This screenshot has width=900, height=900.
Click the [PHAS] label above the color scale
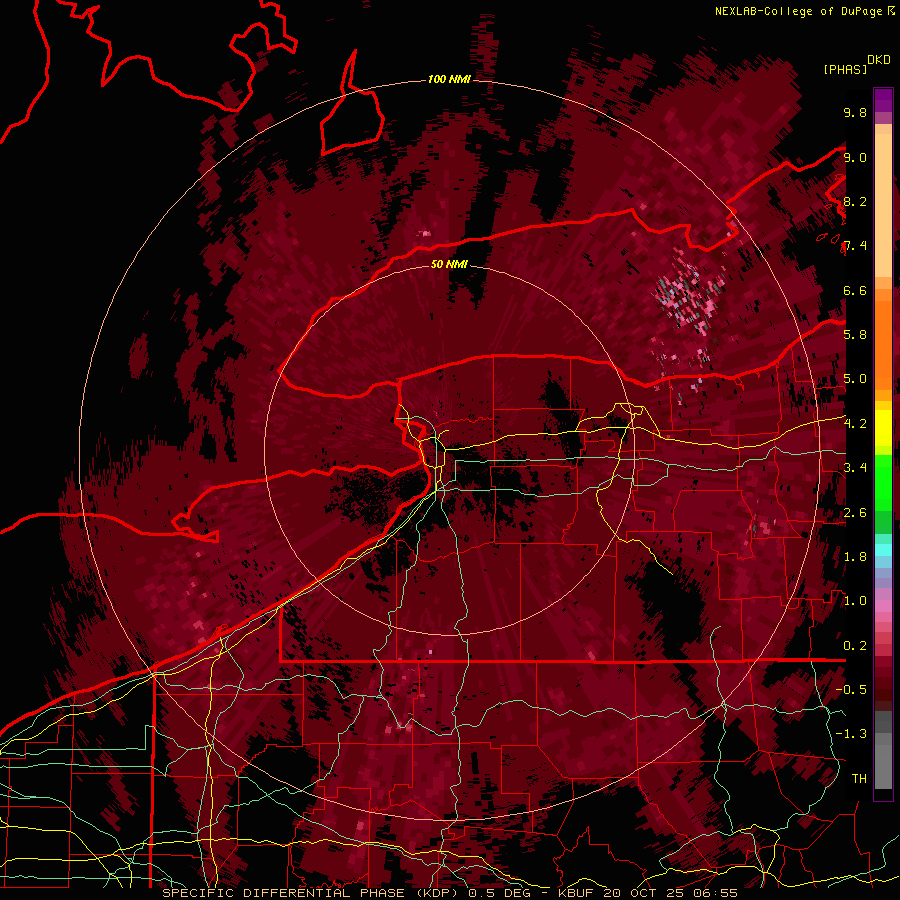click(x=845, y=69)
